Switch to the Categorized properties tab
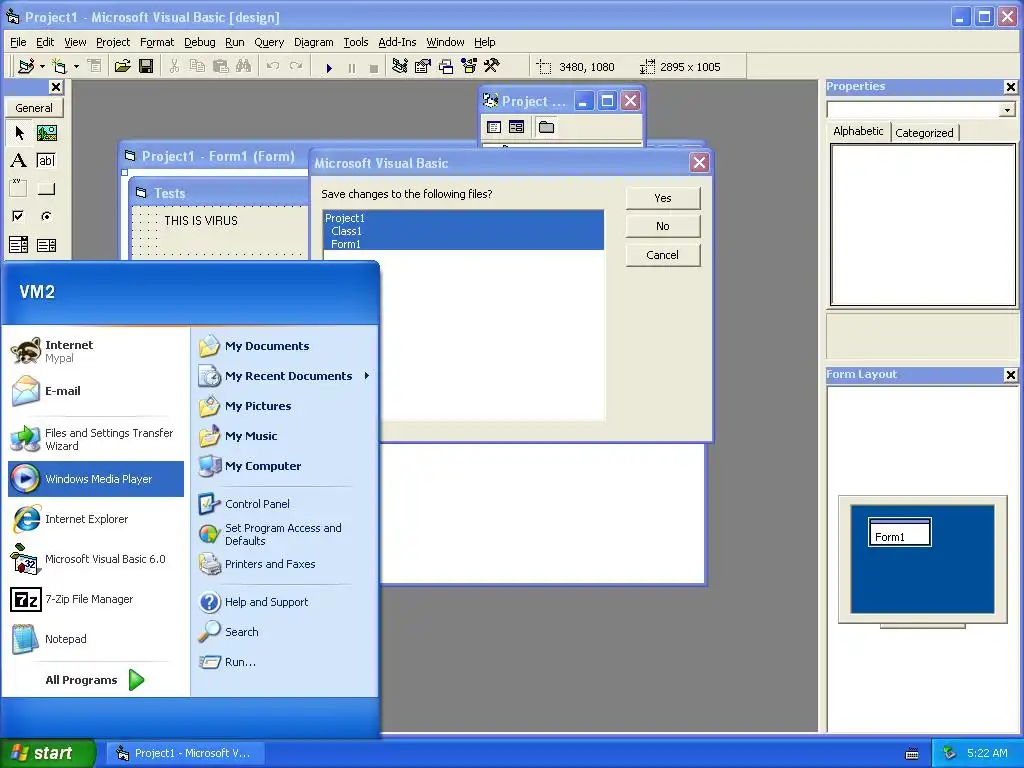The image size is (1024, 768). (x=924, y=133)
